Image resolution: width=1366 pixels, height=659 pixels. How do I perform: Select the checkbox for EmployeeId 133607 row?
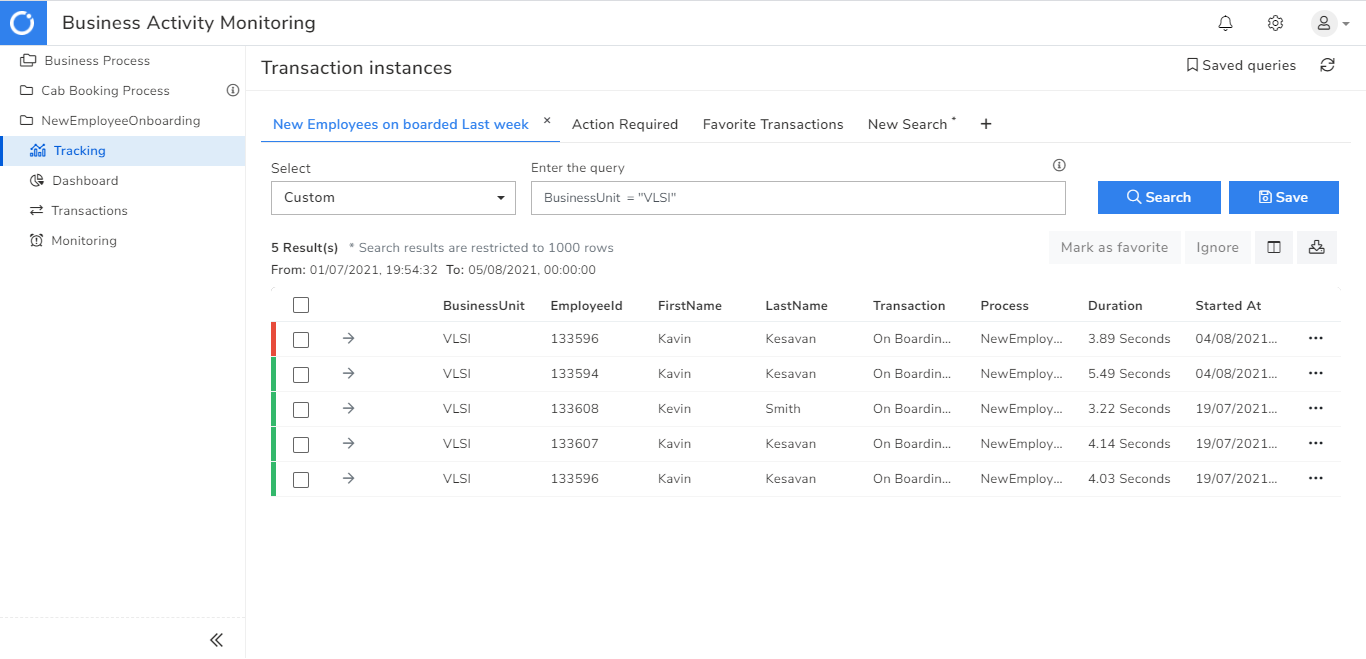pyautogui.click(x=301, y=444)
